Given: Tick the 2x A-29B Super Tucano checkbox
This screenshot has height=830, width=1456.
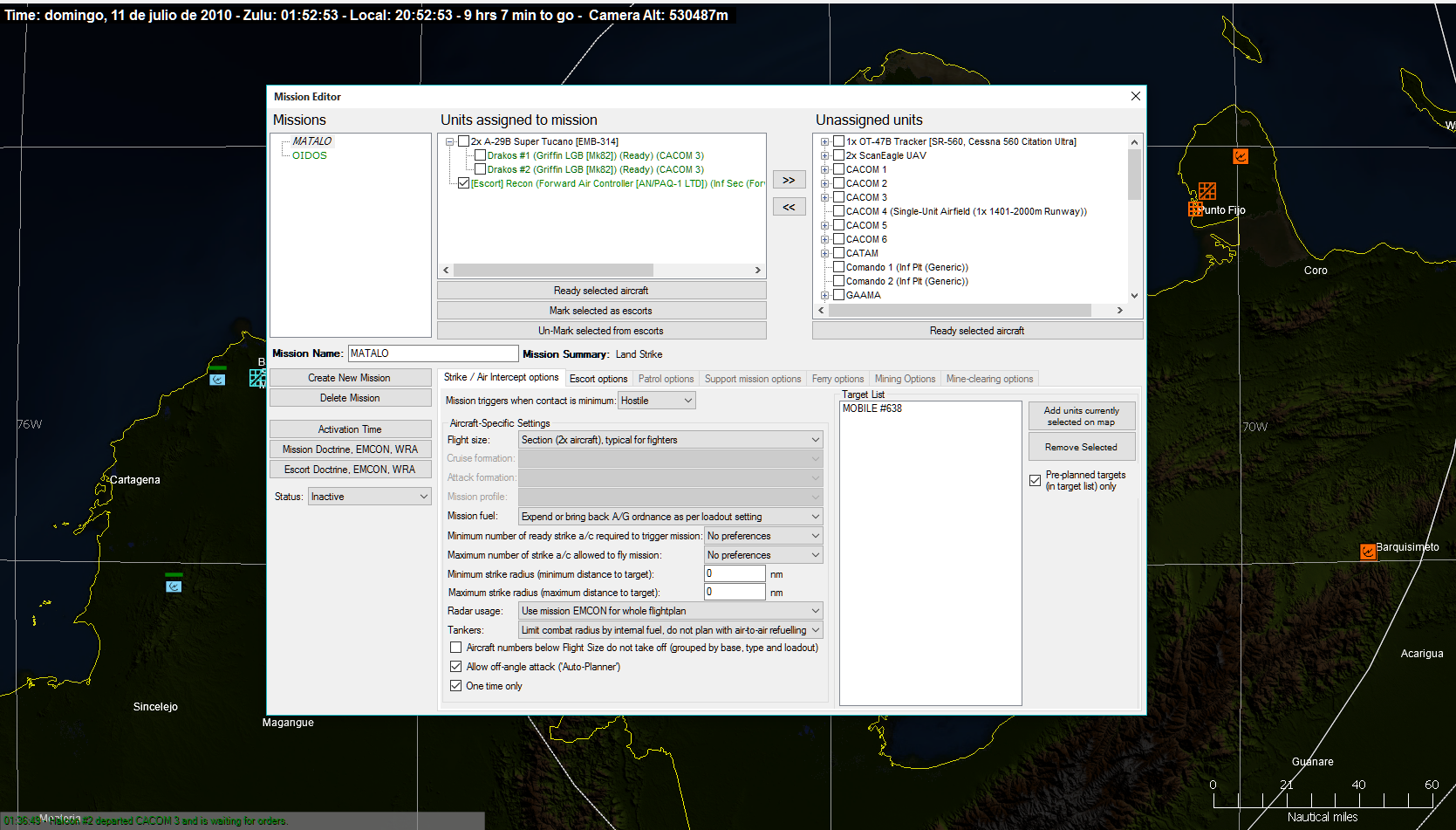Looking at the screenshot, I should [464, 141].
